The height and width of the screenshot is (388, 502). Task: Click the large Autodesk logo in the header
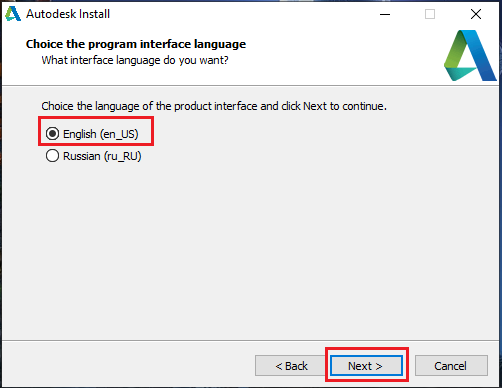tap(470, 55)
